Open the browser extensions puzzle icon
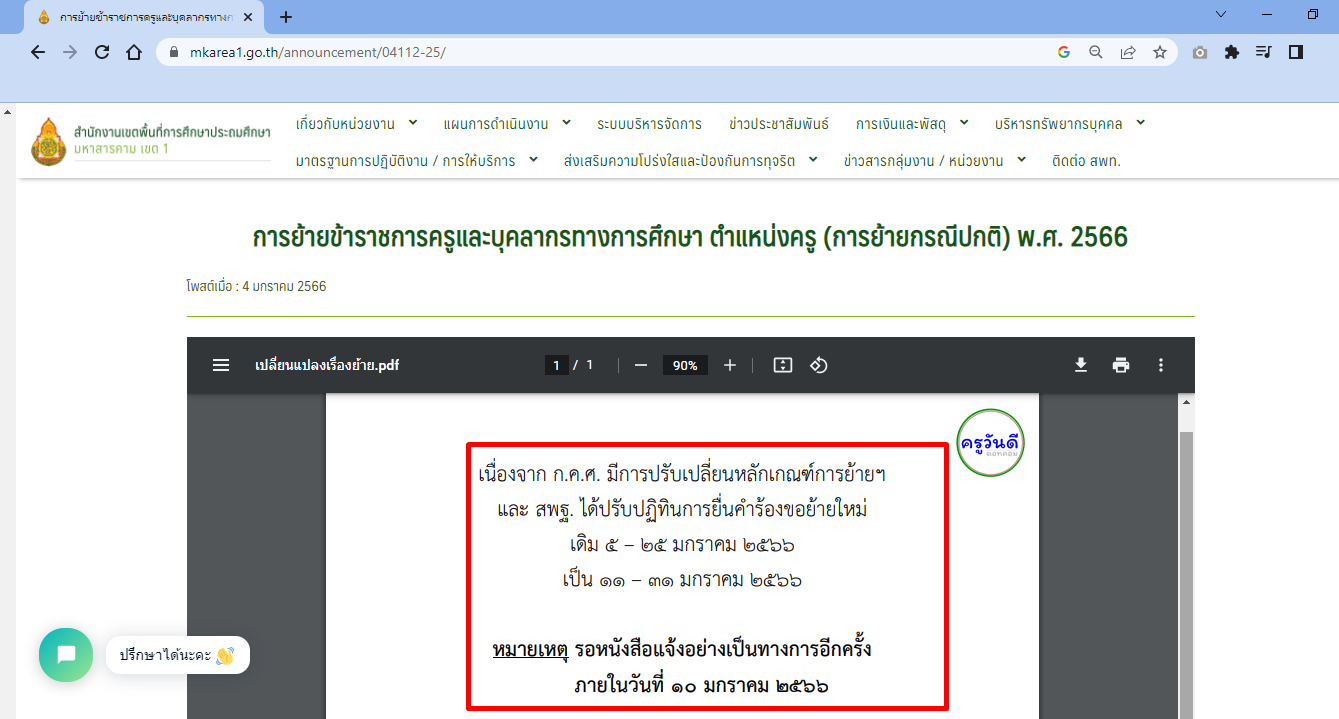This screenshot has height=719, width=1339. (x=1231, y=52)
